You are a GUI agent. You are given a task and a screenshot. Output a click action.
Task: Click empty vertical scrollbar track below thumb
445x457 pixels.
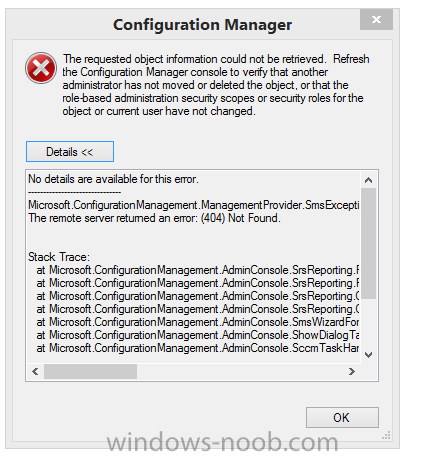pos(368,323)
